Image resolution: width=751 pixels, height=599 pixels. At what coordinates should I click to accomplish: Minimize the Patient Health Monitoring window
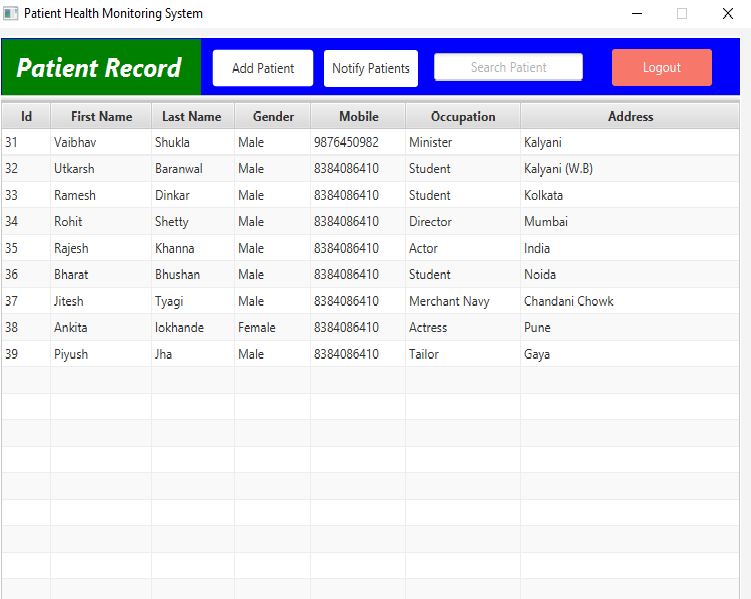point(637,13)
